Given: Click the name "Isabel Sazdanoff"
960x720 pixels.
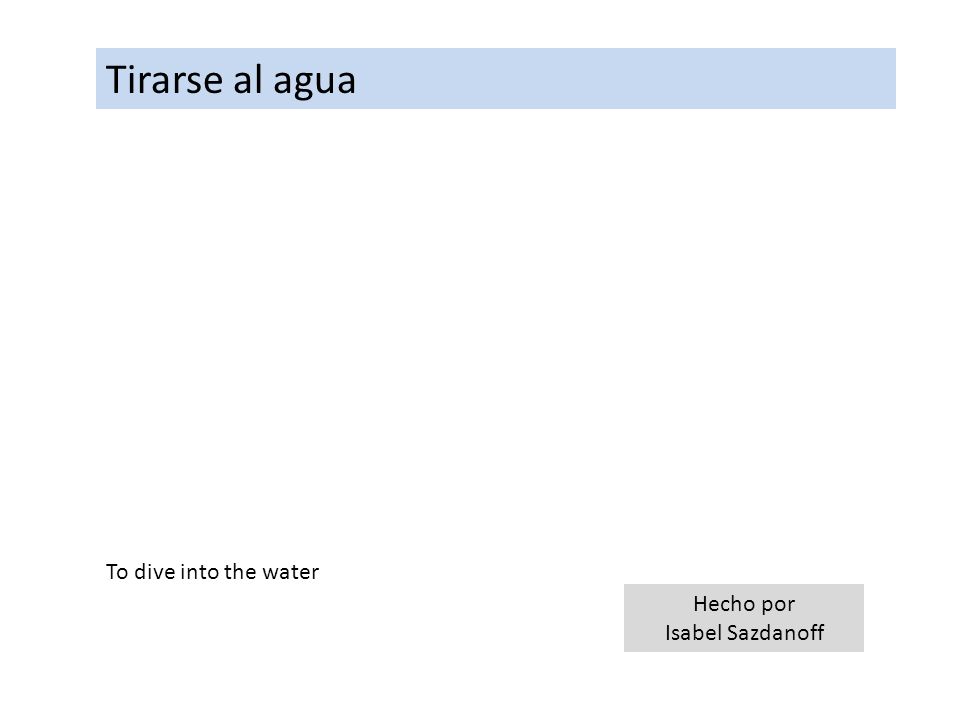Looking at the screenshot, I should [x=744, y=632].
